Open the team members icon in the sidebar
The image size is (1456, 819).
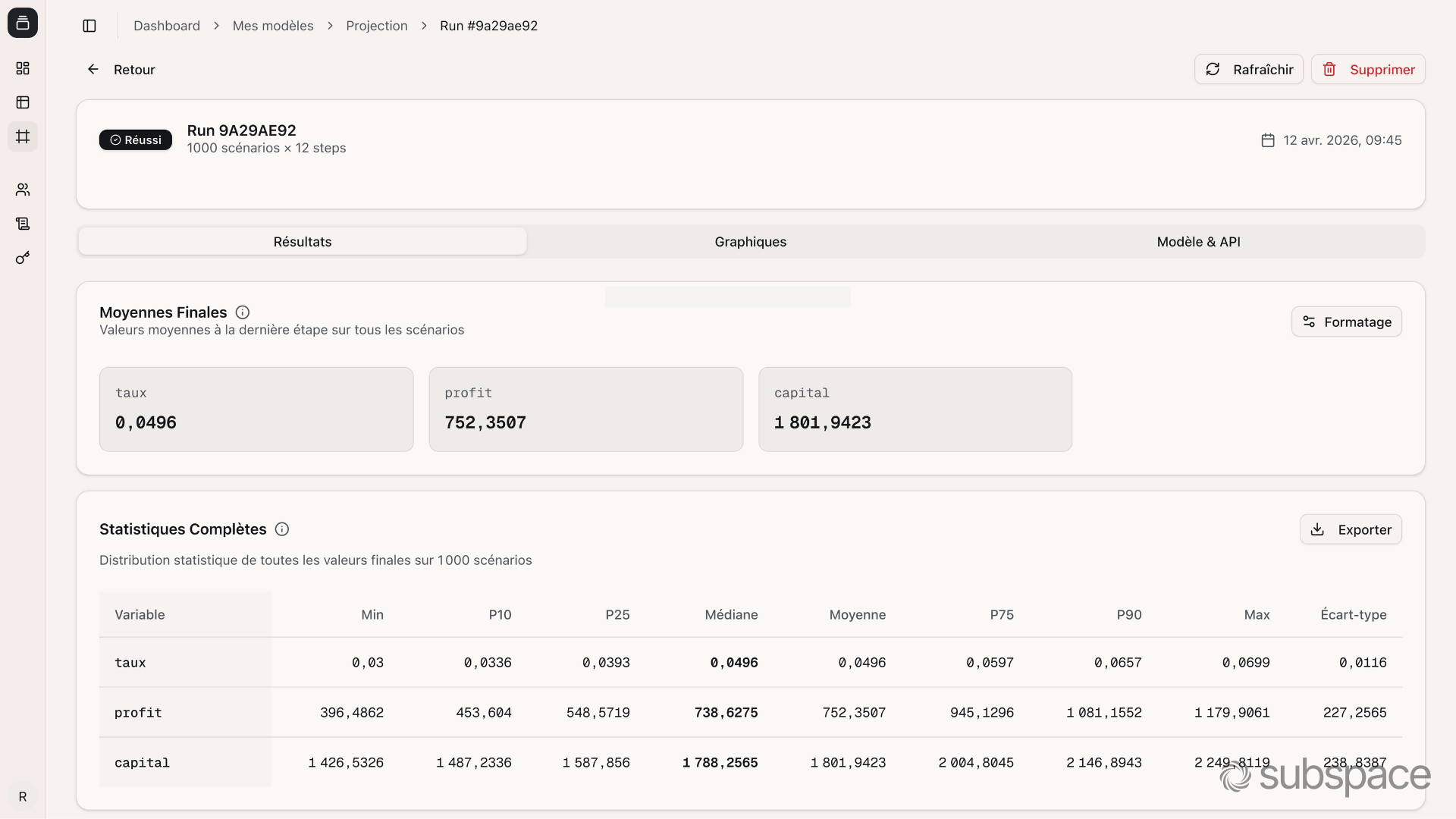pos(23,190)
